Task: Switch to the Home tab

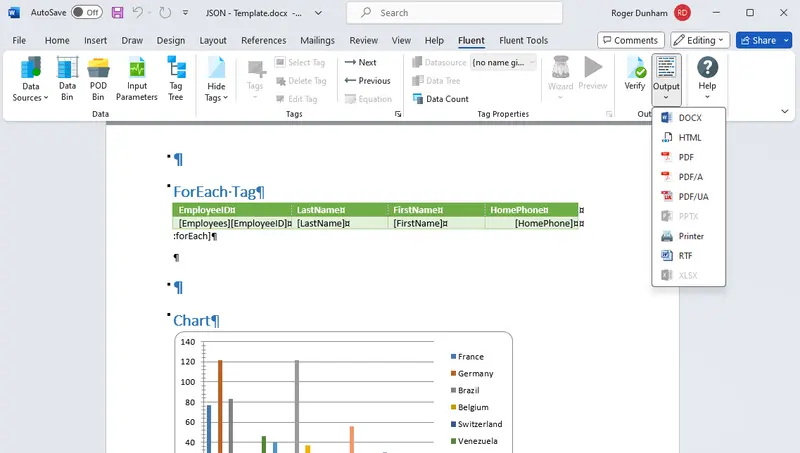Action: (x=57, y=40)
